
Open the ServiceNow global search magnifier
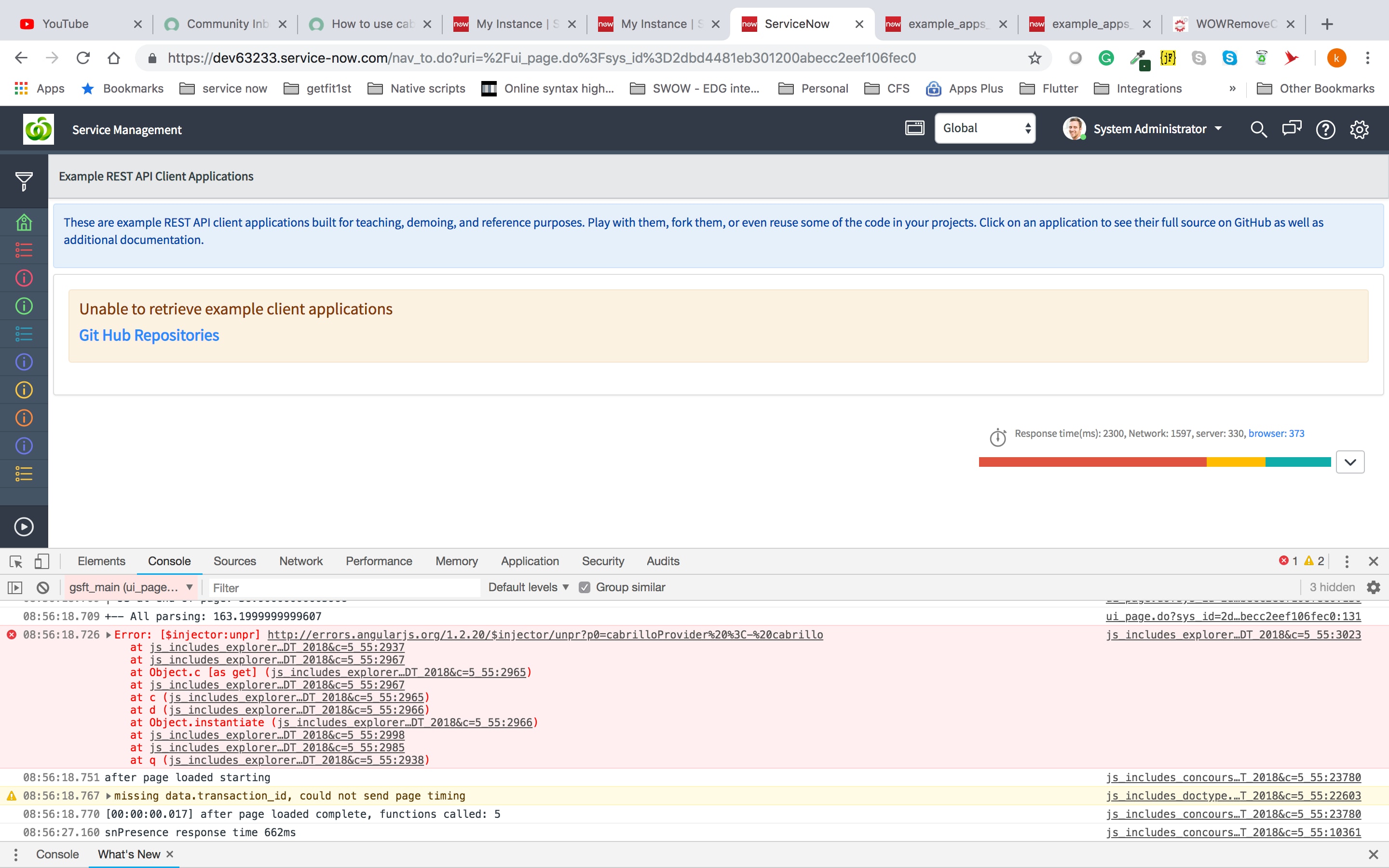tap(1258, 129)
